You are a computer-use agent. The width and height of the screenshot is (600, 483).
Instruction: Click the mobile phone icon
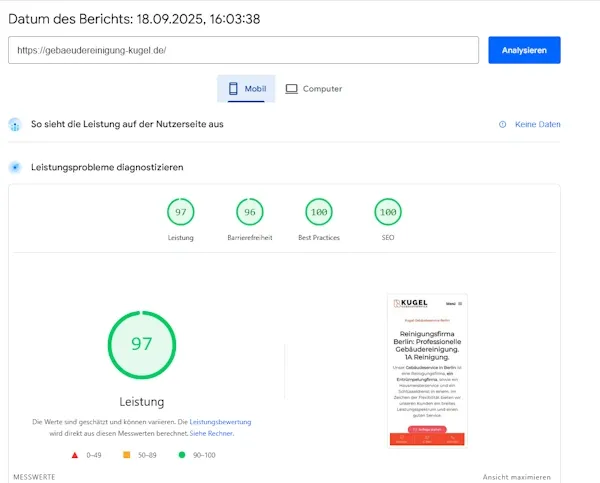[x=233, y=89]
